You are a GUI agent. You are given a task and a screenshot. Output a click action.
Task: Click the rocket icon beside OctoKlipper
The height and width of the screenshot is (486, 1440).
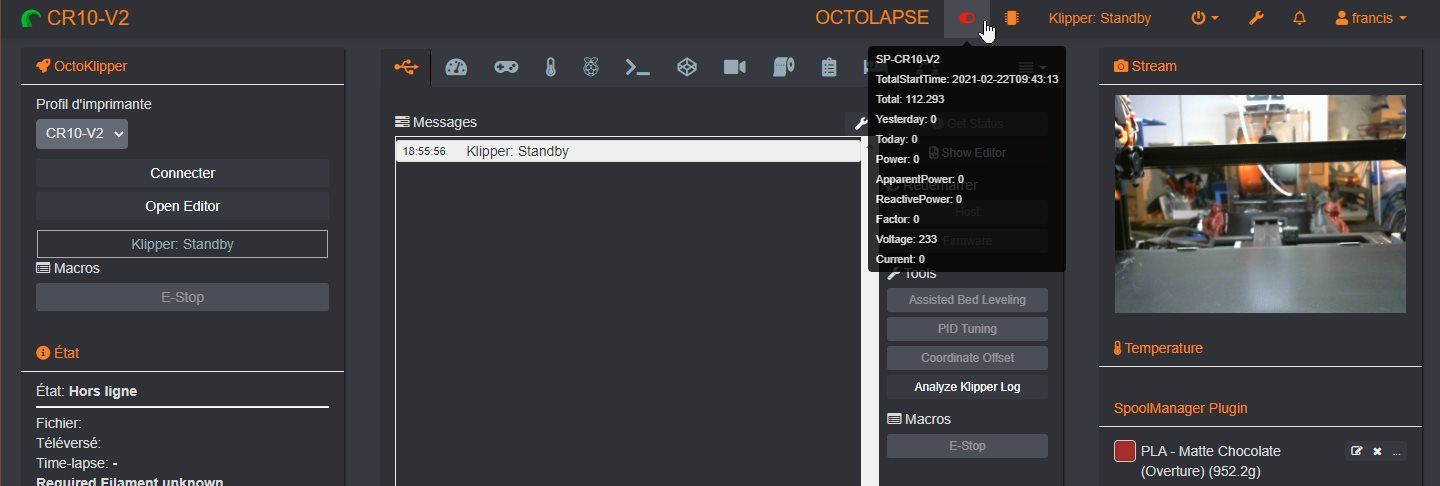(x=43, y=66)
